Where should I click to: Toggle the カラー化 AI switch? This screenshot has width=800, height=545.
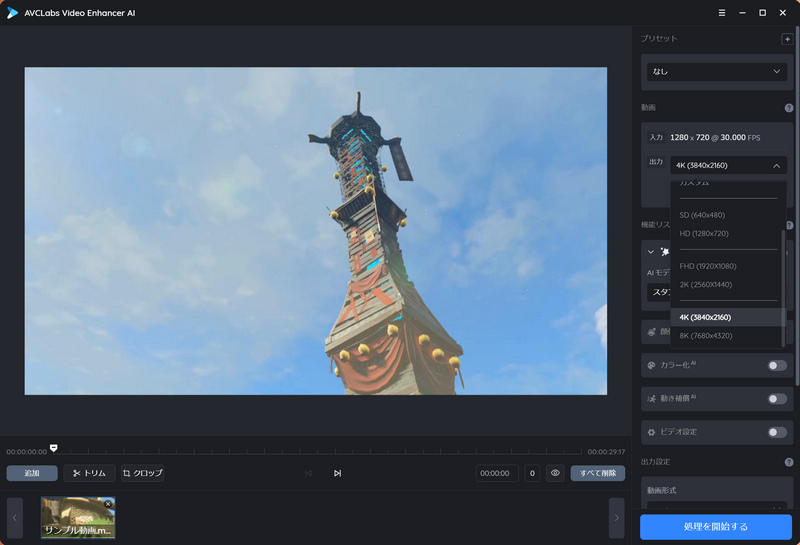click(777, 365)
